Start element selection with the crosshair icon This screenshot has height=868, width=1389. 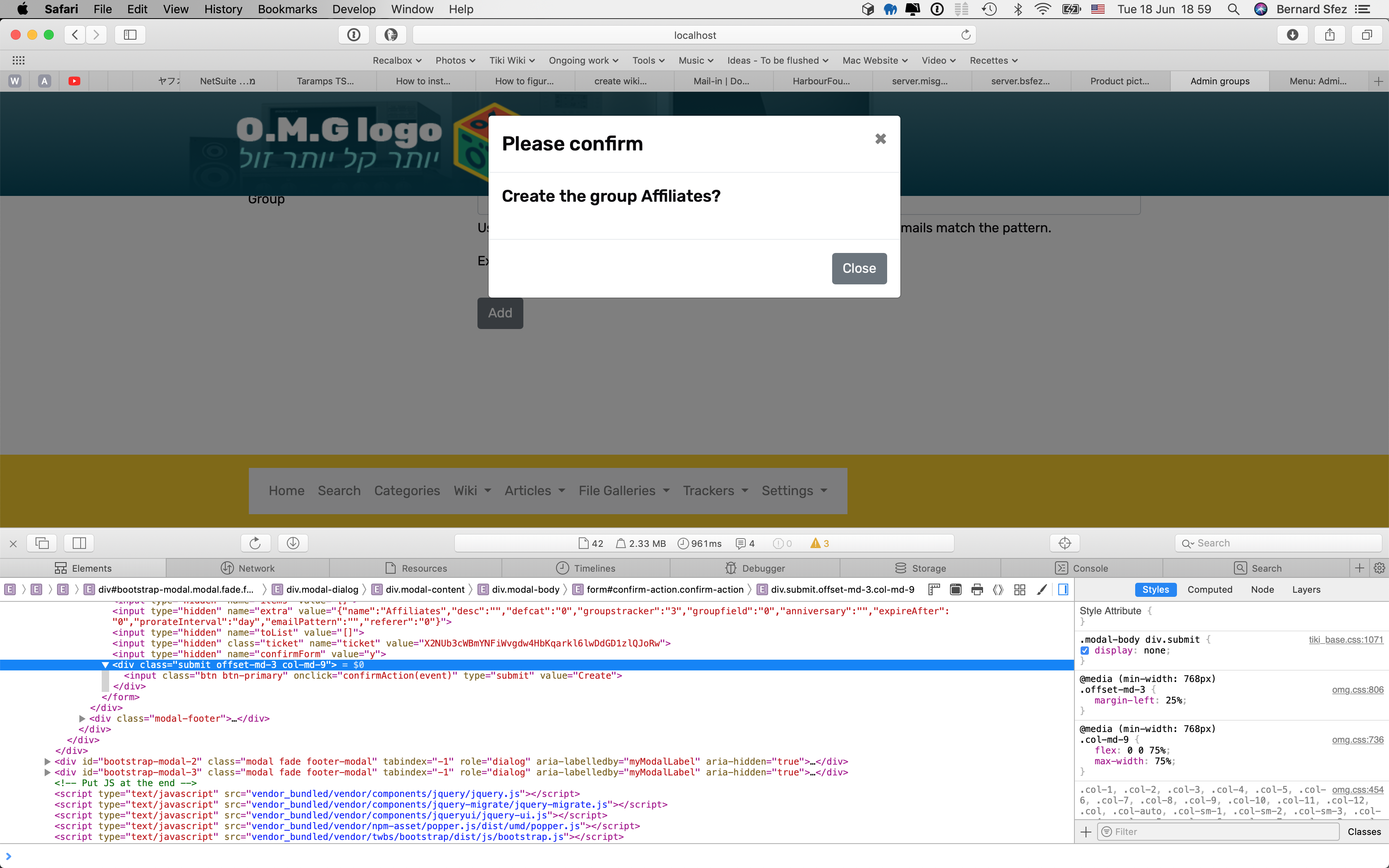[1065, 543]
